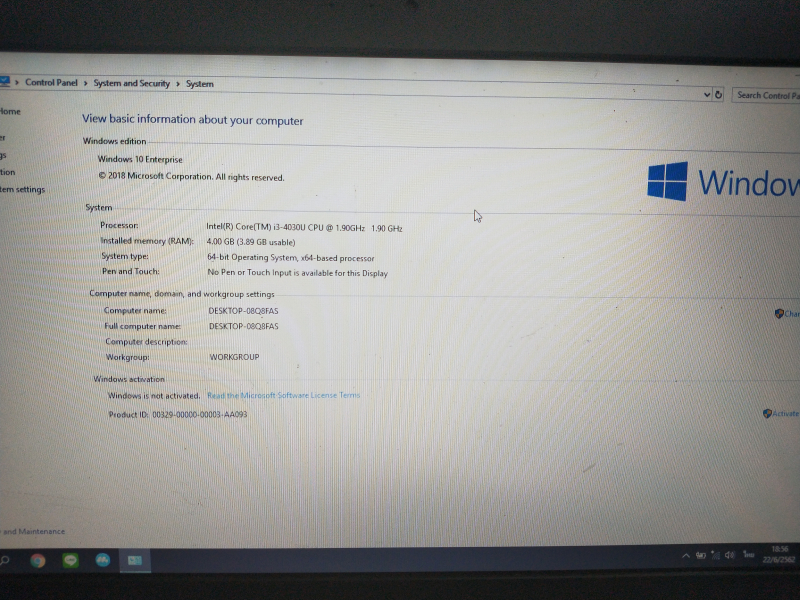Expand the chevron after System and Security
Viewport: 800px width, 600px height.
[178, 84]
